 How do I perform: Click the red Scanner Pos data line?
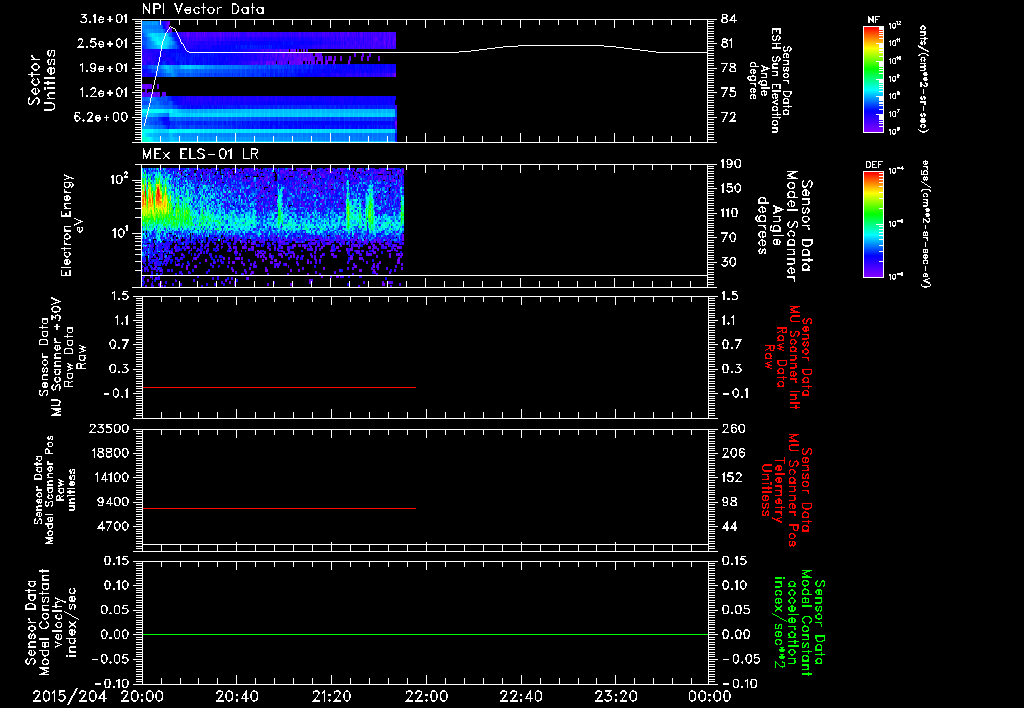coord(279,508)
